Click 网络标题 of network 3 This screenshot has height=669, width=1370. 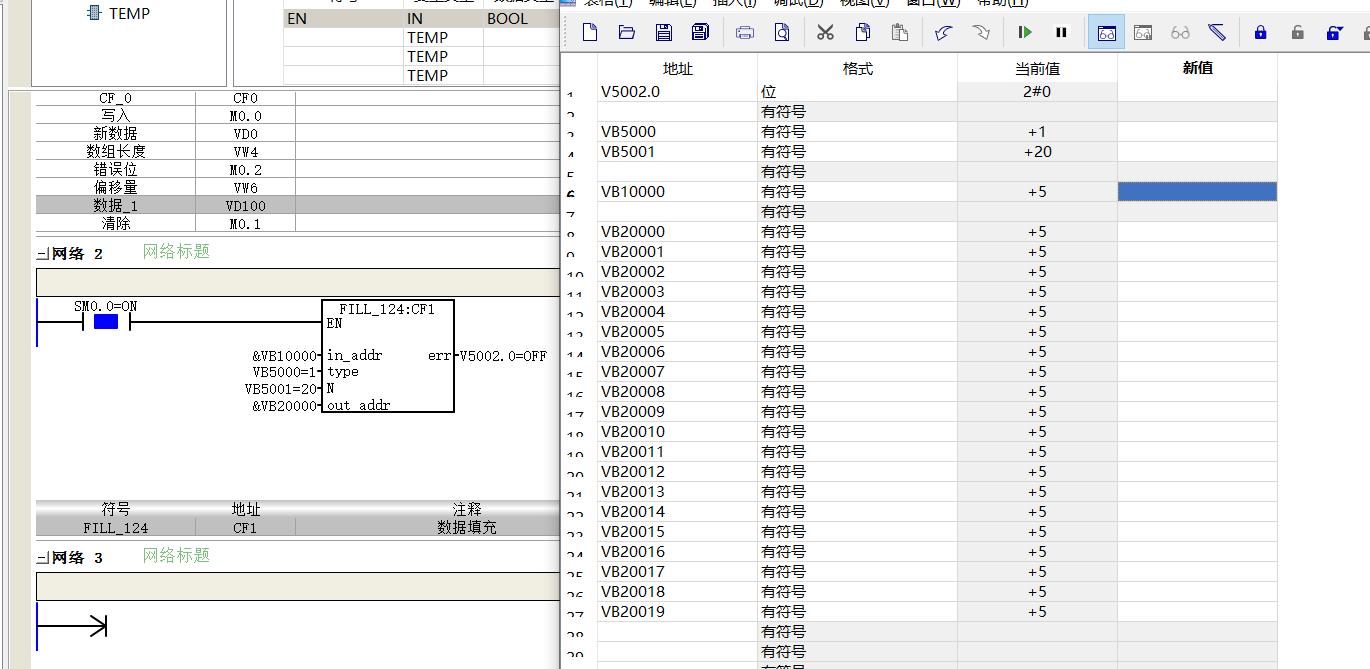click(176, 555)
